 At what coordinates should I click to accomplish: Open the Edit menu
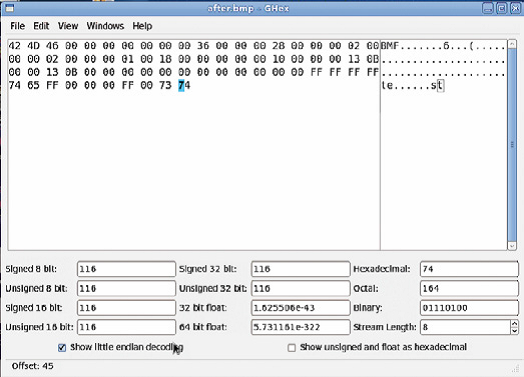coord(41,26)
